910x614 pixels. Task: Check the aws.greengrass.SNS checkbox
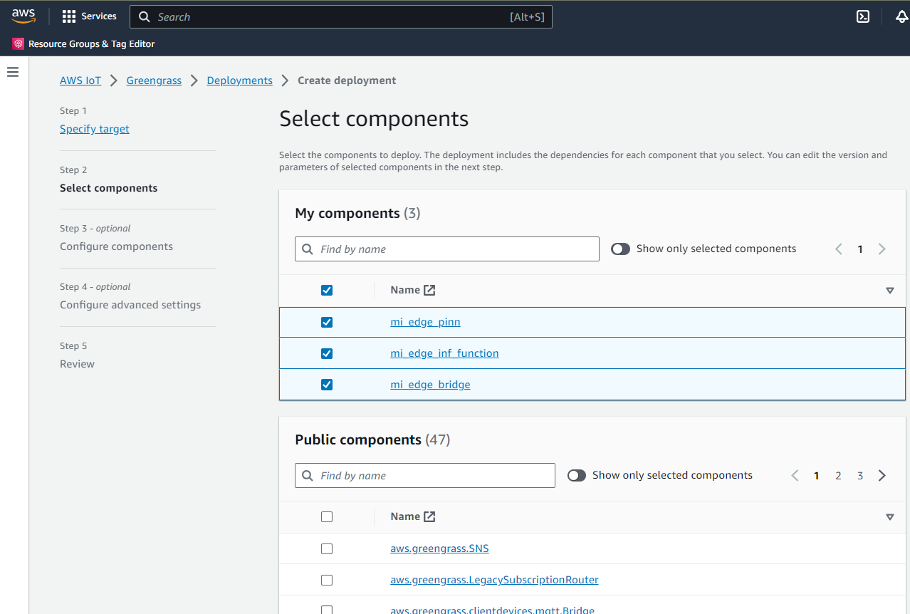pos(327,549)
